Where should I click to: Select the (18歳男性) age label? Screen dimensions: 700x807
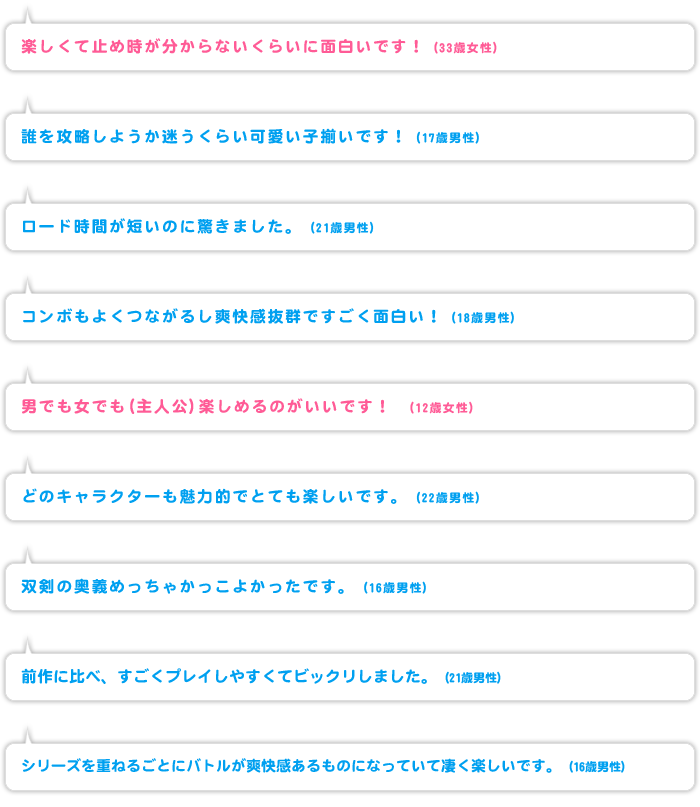483,318
